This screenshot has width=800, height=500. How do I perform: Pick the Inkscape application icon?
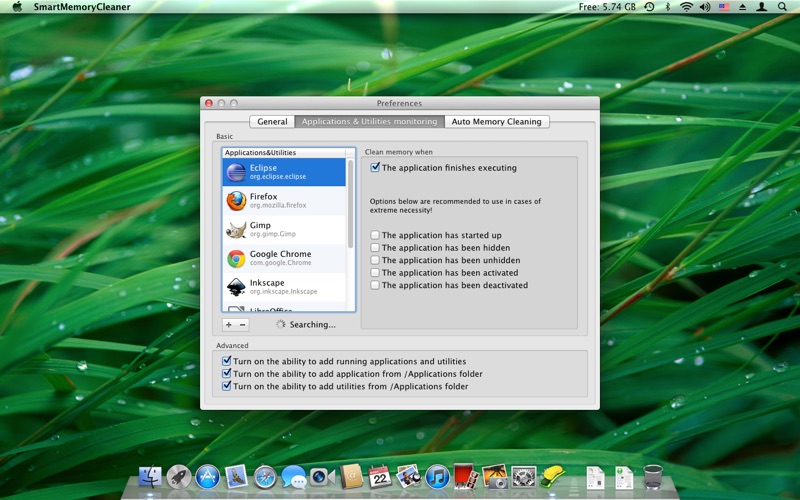click(236, 287)
